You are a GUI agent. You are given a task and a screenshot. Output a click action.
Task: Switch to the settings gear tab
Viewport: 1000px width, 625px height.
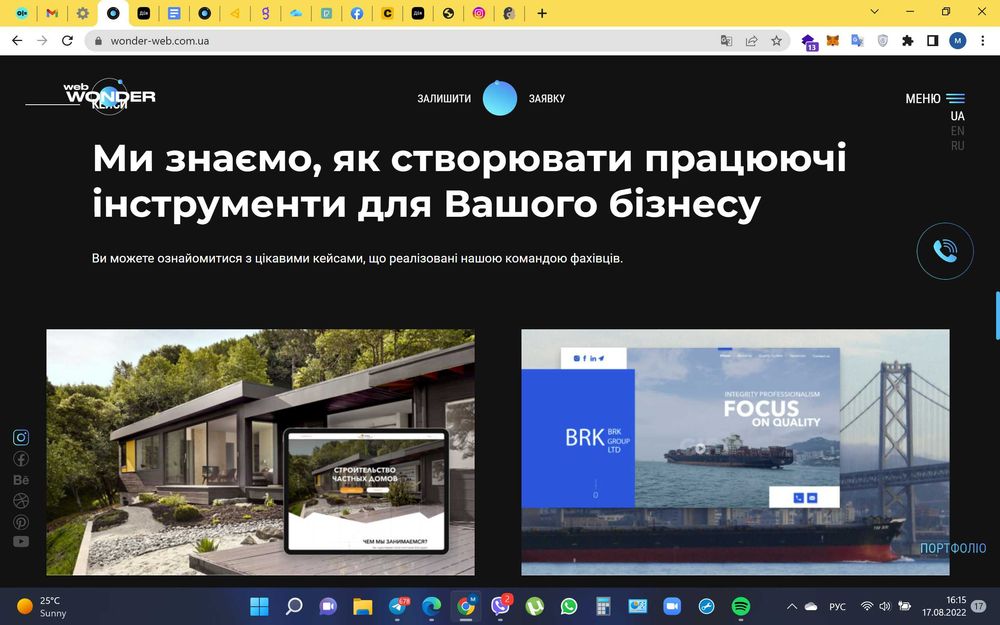(83, 13)
